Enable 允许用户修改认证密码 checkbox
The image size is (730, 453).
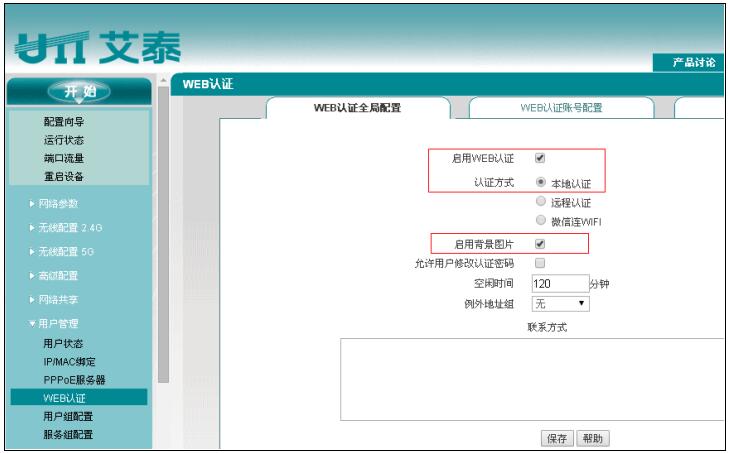[x=540, y=263]
